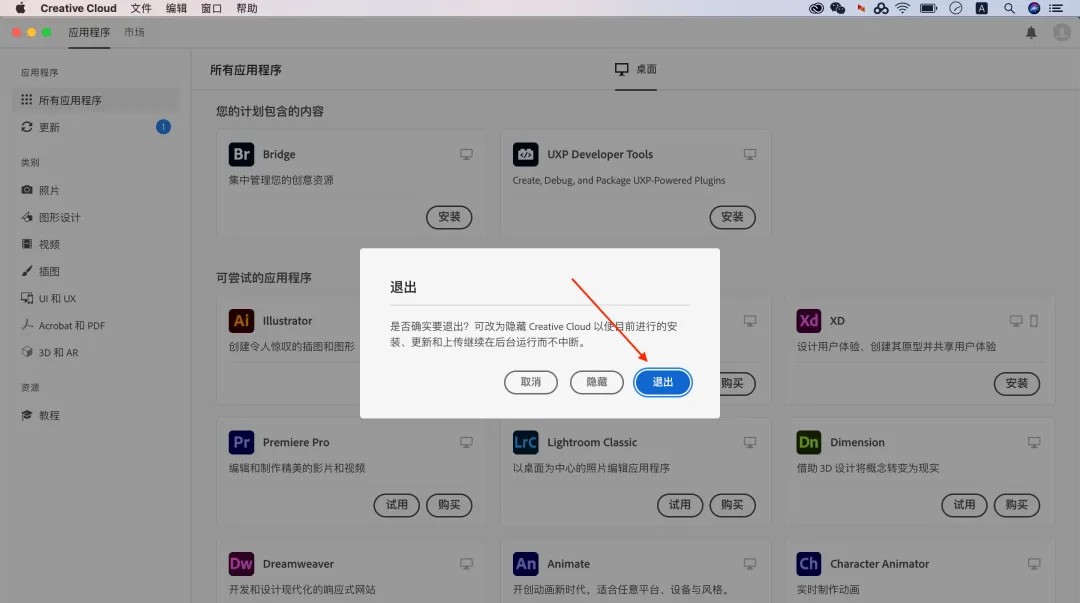Click the Illustrator app icon

click(x=241, y=320)
